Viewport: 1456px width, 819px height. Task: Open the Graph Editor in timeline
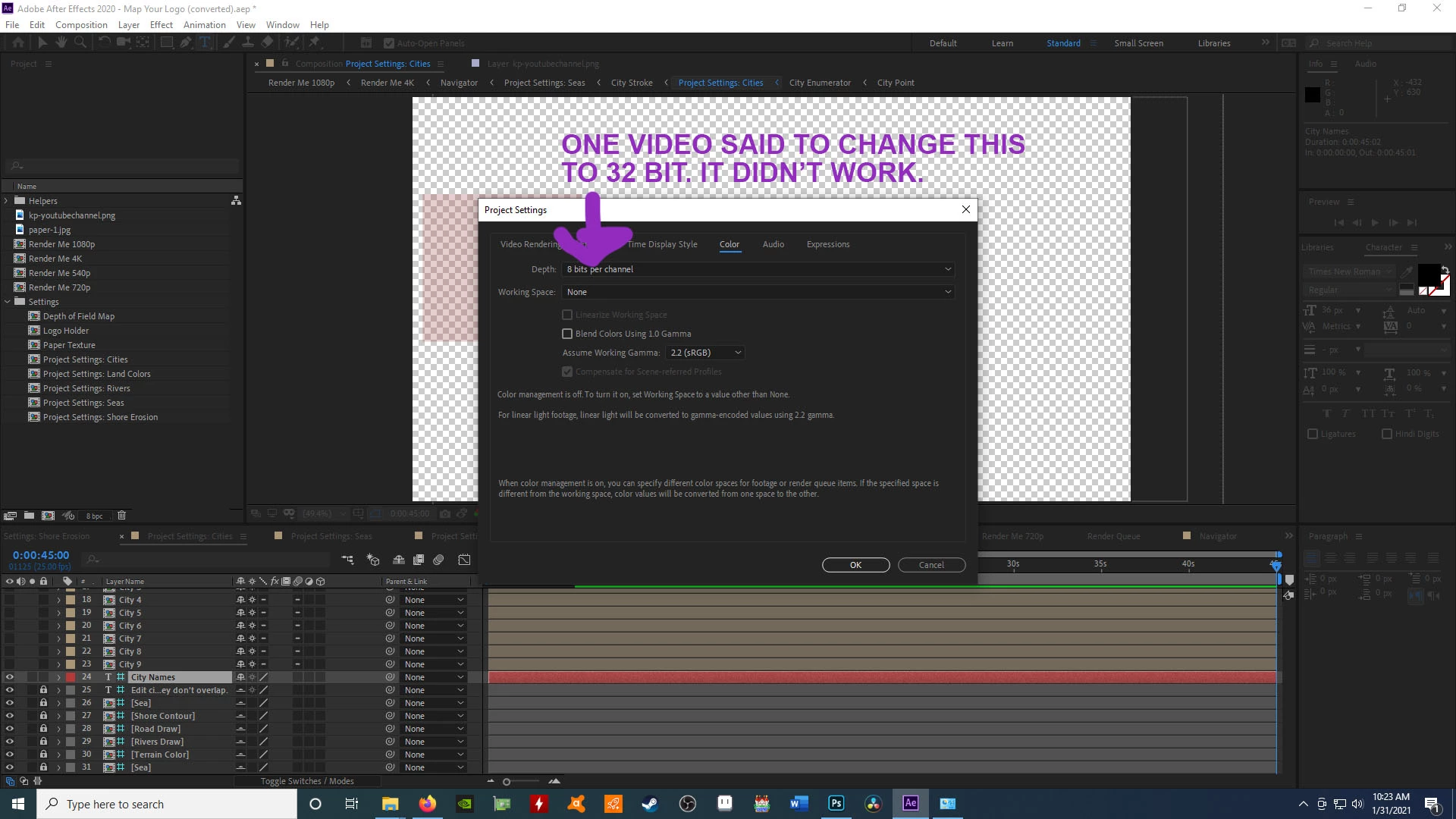[464, 560]
